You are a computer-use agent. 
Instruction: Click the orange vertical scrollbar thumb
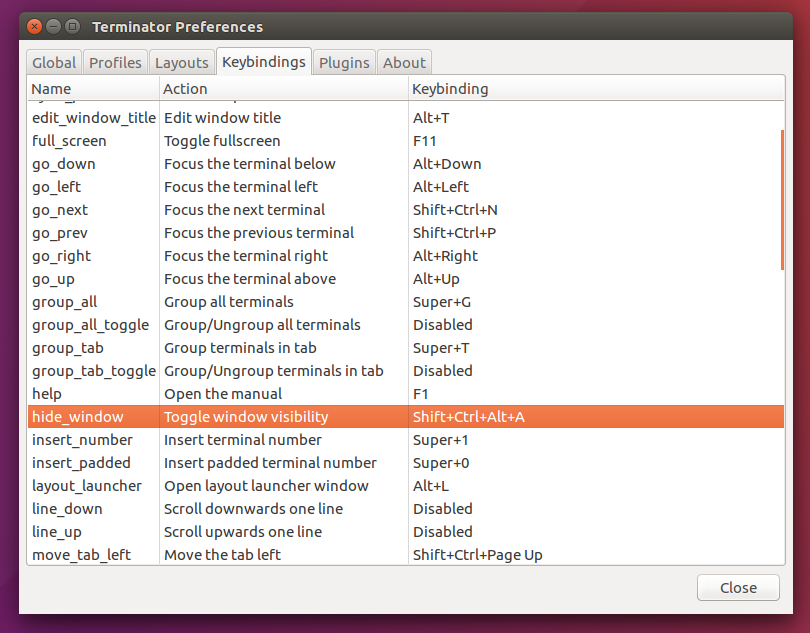[782, 199]
